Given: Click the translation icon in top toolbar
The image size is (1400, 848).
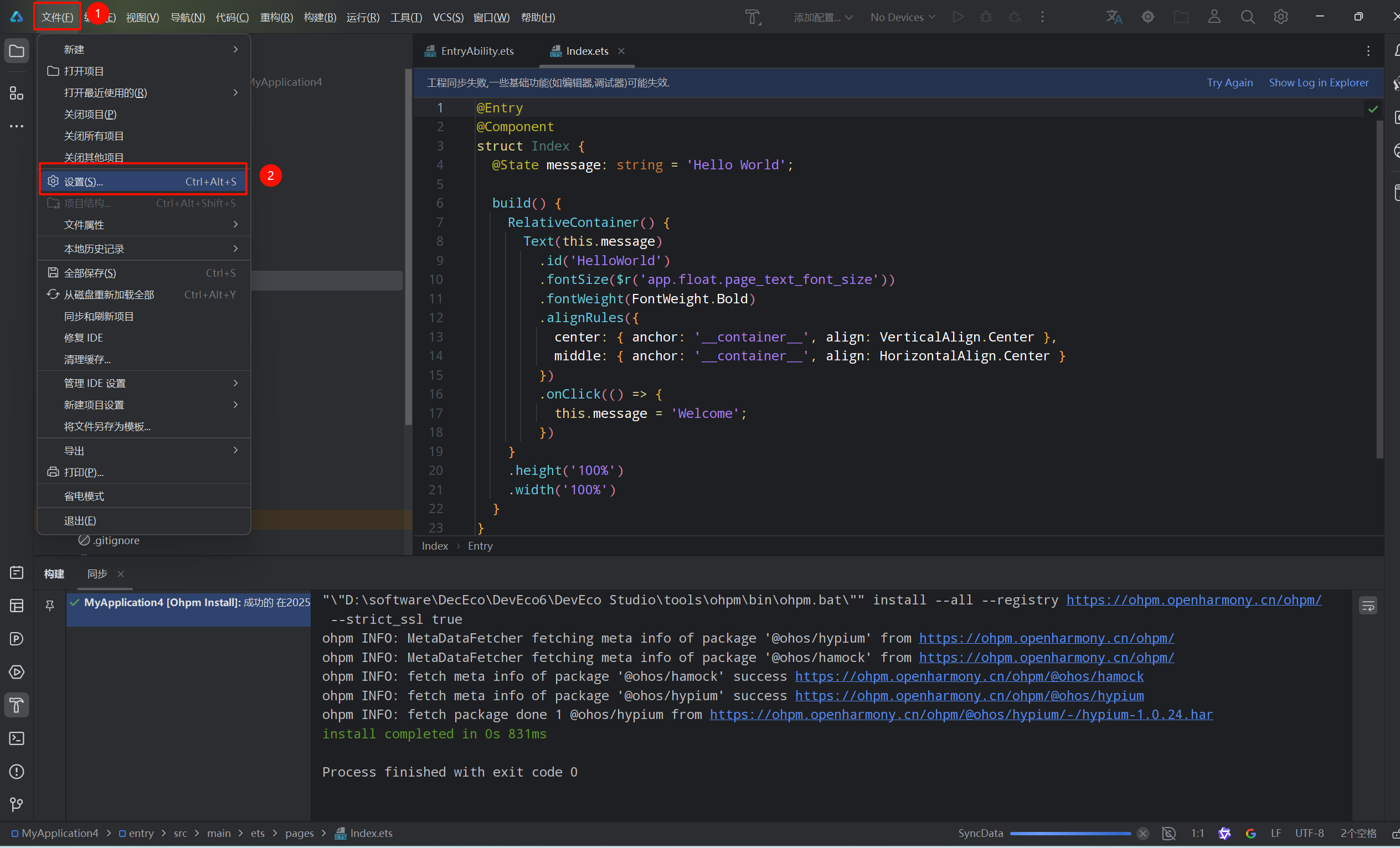Looking at the screenshot, I should point(1114,17).
